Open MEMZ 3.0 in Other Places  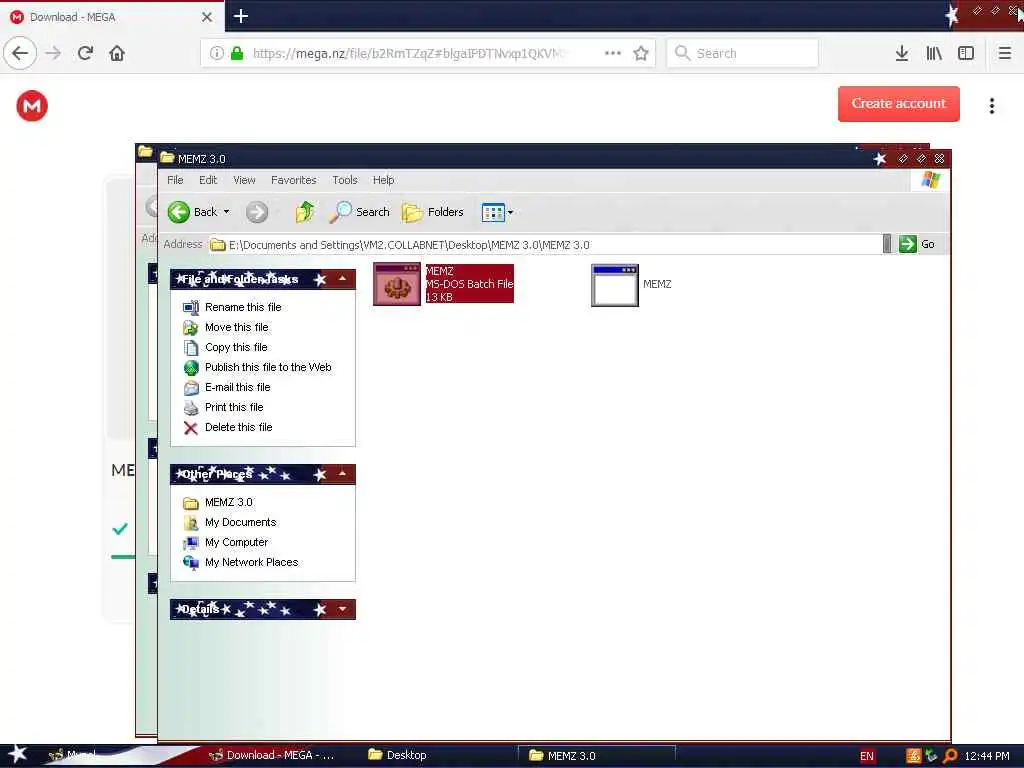coord(229,502)
